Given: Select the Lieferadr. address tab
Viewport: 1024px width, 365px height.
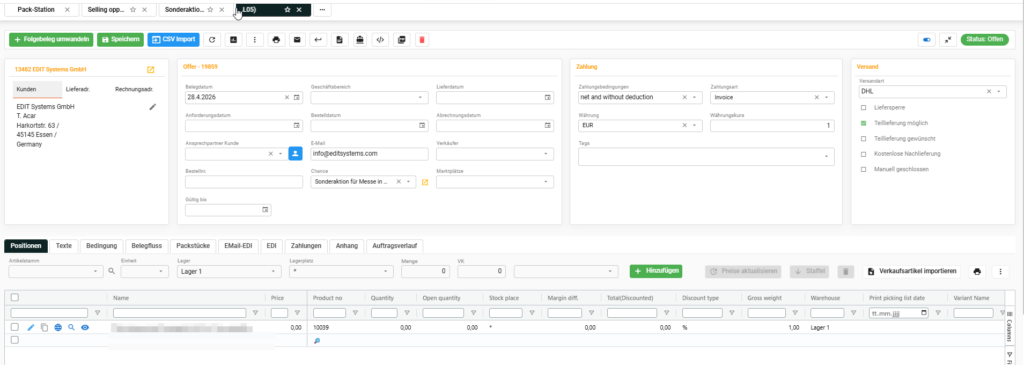Looking at the screenshot, I should coord(78,89).
